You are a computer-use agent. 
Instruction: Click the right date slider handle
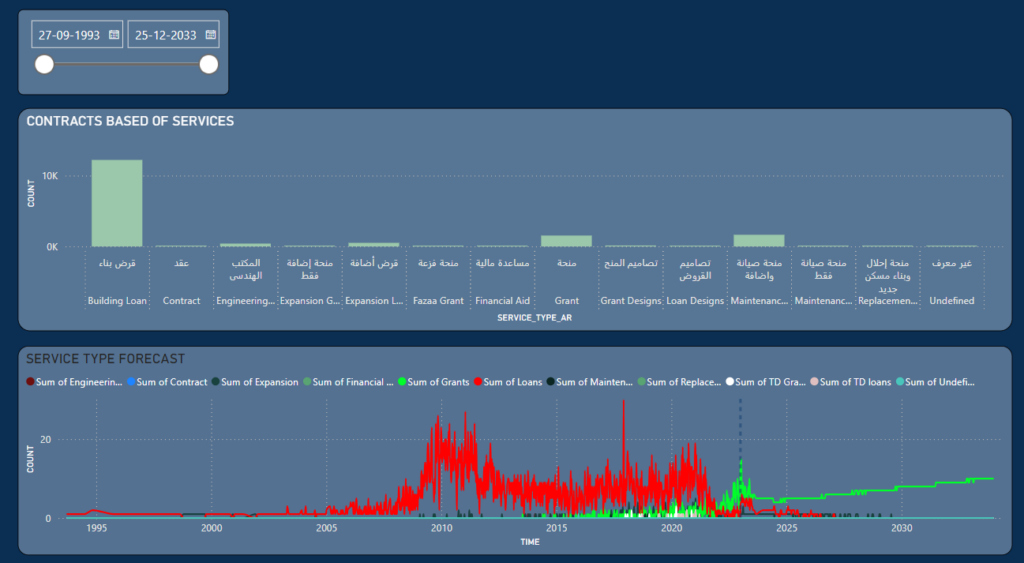(208, 65)
